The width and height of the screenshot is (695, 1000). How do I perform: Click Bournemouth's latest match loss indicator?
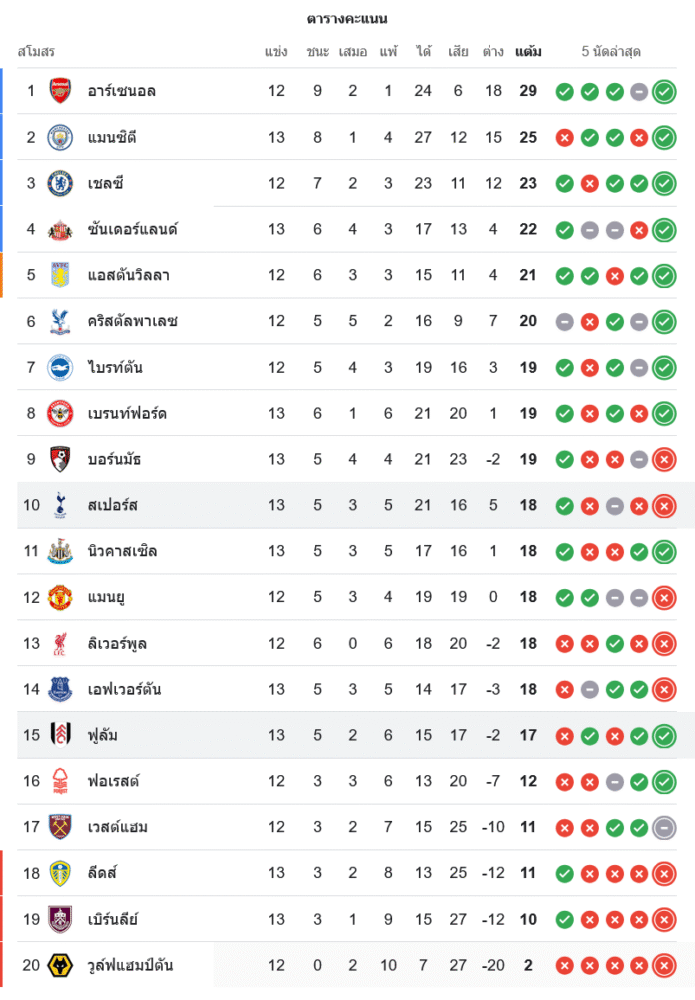pos(664,459)
